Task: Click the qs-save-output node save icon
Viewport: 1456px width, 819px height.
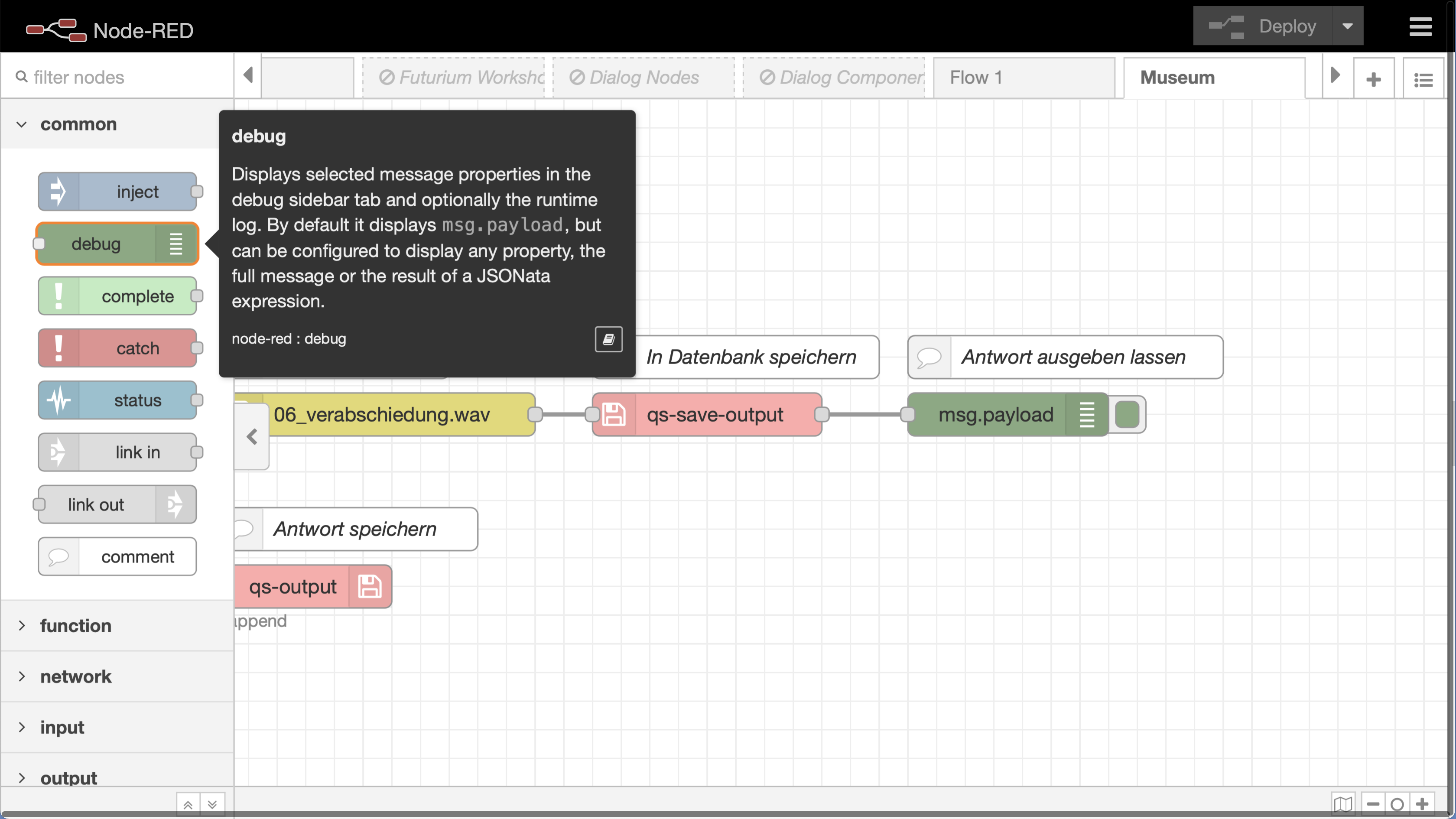Action: click(614, 414)
